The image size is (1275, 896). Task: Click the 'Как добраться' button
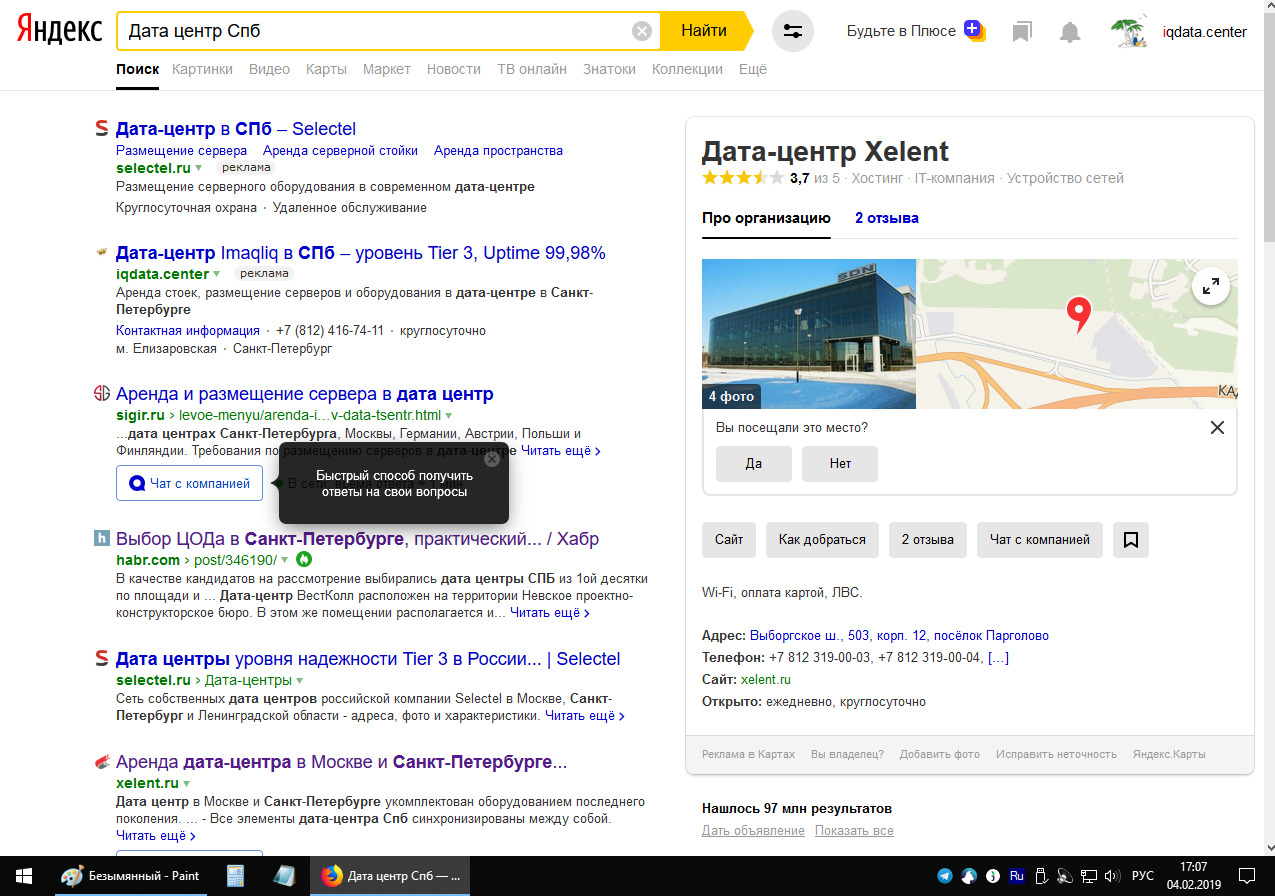(822, 540)
